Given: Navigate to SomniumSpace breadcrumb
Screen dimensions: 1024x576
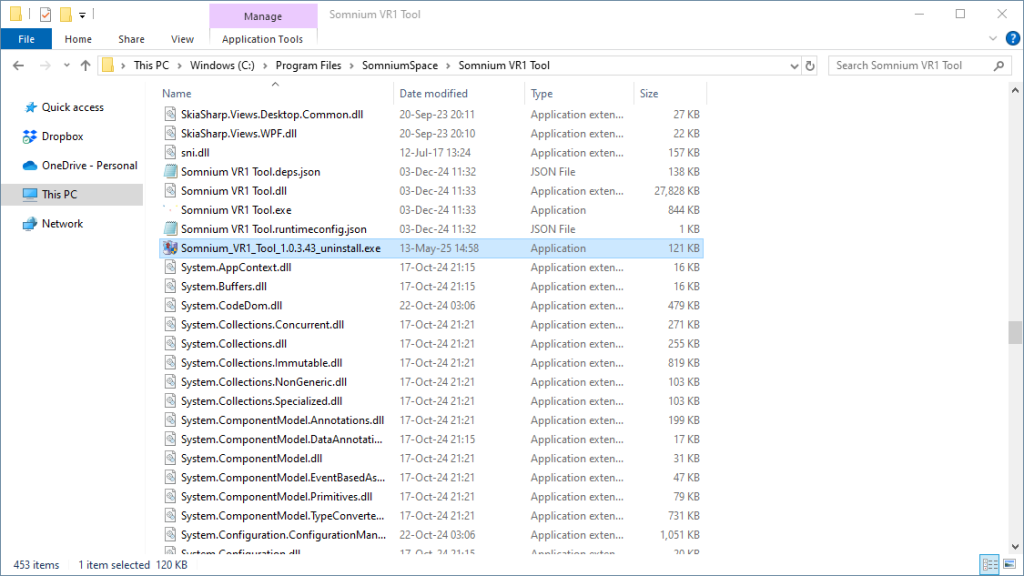Looking at the screenshot, I should (x=400, y=65).
